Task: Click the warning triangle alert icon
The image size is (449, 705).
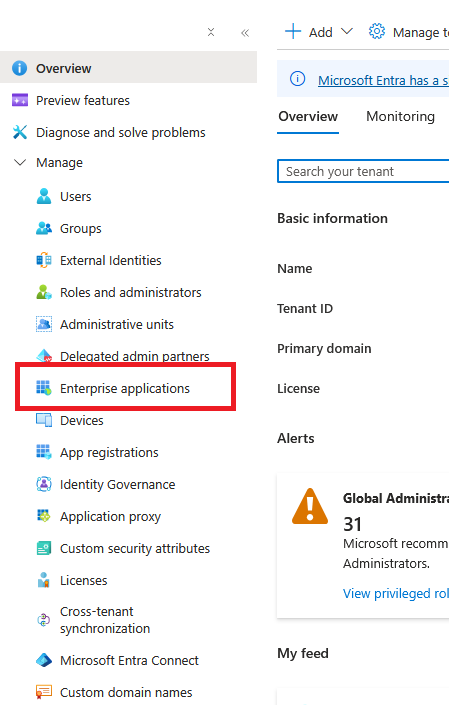Action: 310,506
